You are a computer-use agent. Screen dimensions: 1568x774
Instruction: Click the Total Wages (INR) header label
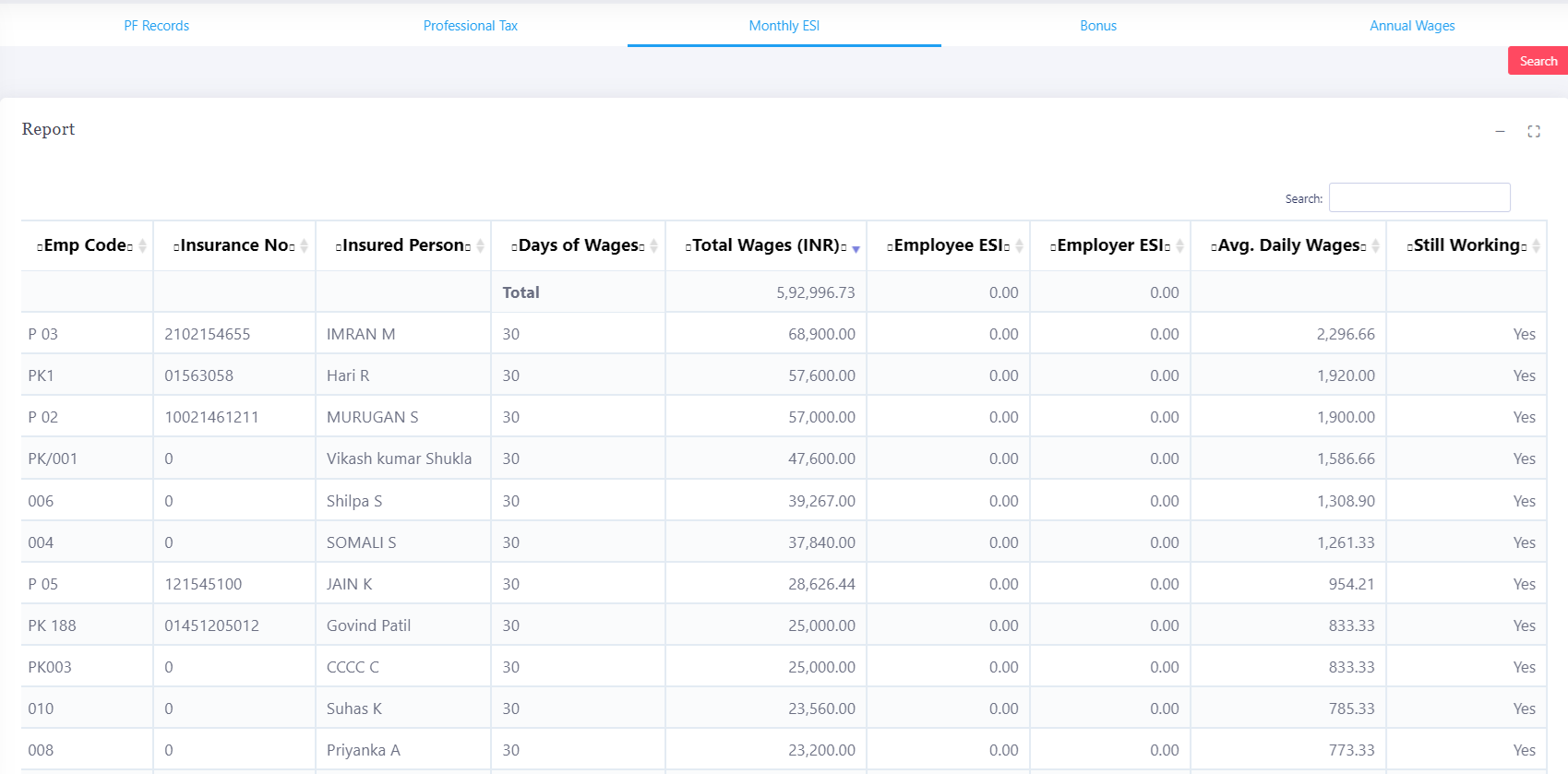[766, 245]
